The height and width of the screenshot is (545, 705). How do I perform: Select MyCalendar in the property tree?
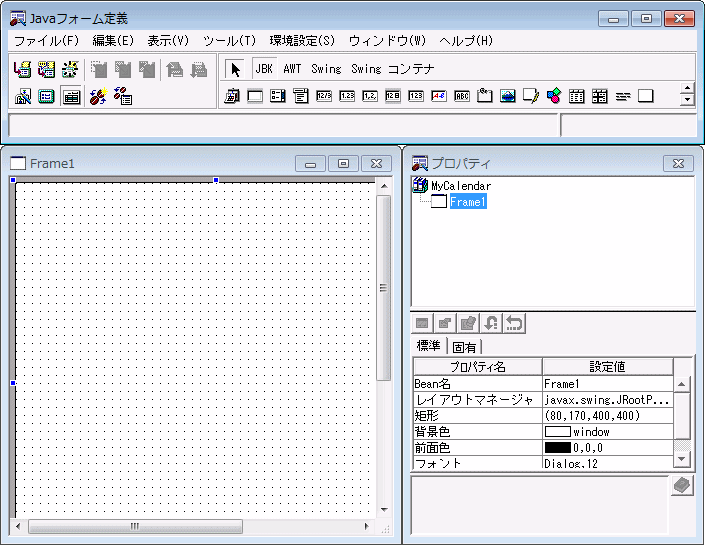[x=461, y=186]
